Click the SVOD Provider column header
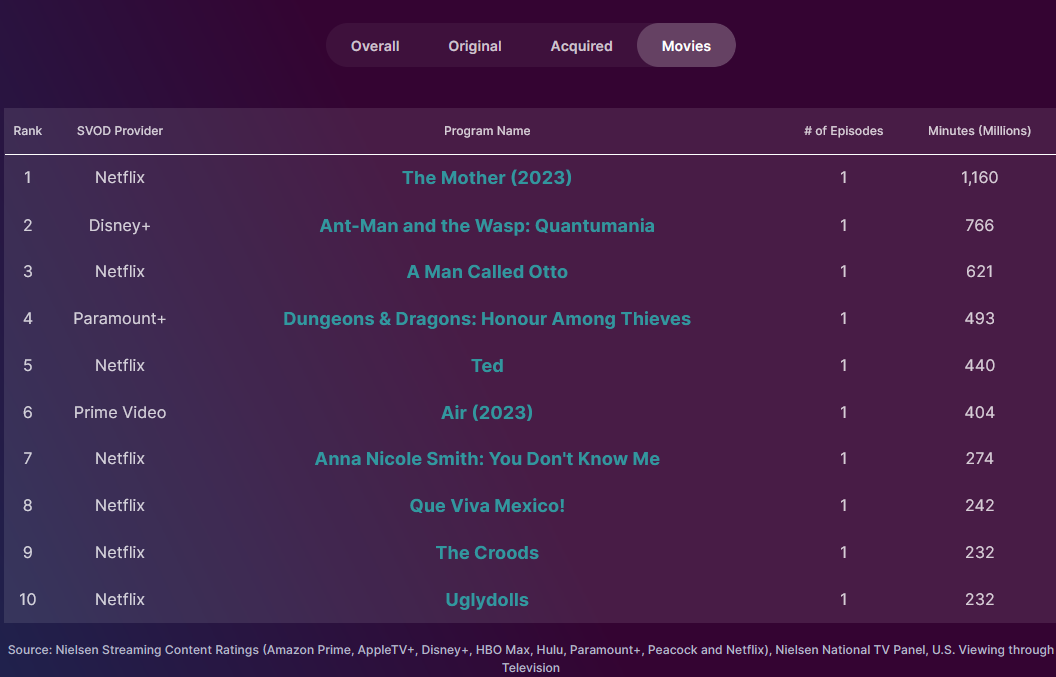This screenshot has width=1056, height=677. coord(120,131)
